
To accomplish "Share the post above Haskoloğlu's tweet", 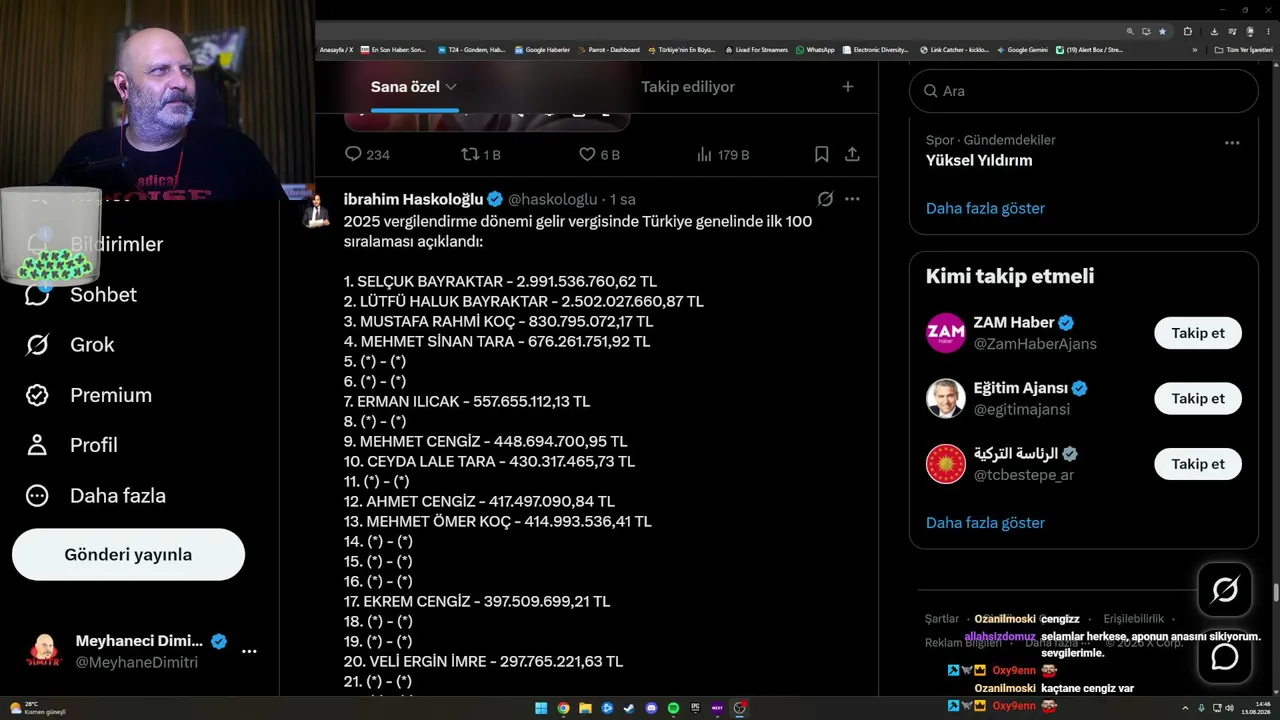I will pyautogui.click(x=852, y=155).
